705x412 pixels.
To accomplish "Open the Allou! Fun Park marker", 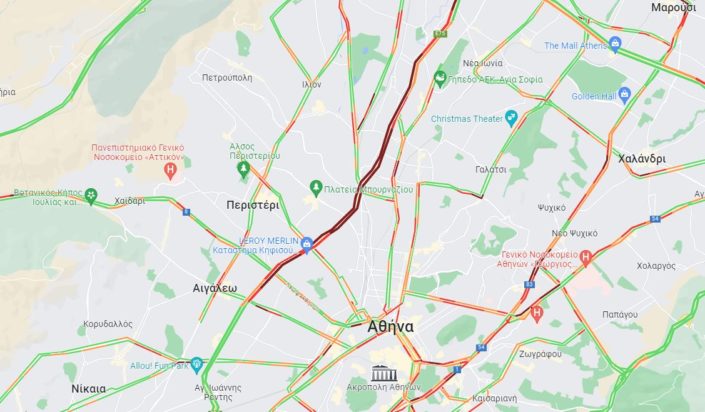I will tap(196, 364).
